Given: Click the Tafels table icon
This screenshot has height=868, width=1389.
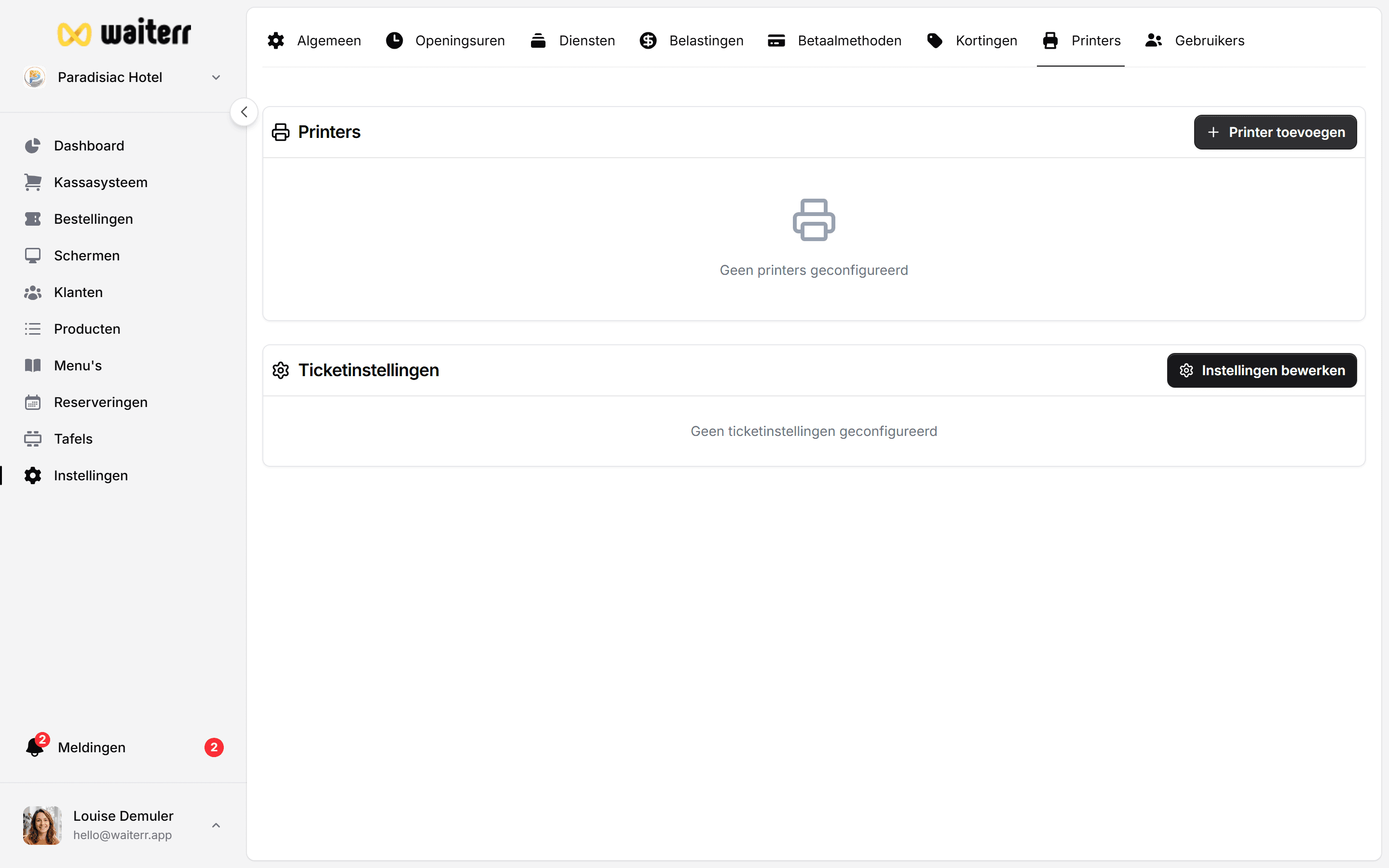Looking at the screenshot, I should [x=33, y=439].
